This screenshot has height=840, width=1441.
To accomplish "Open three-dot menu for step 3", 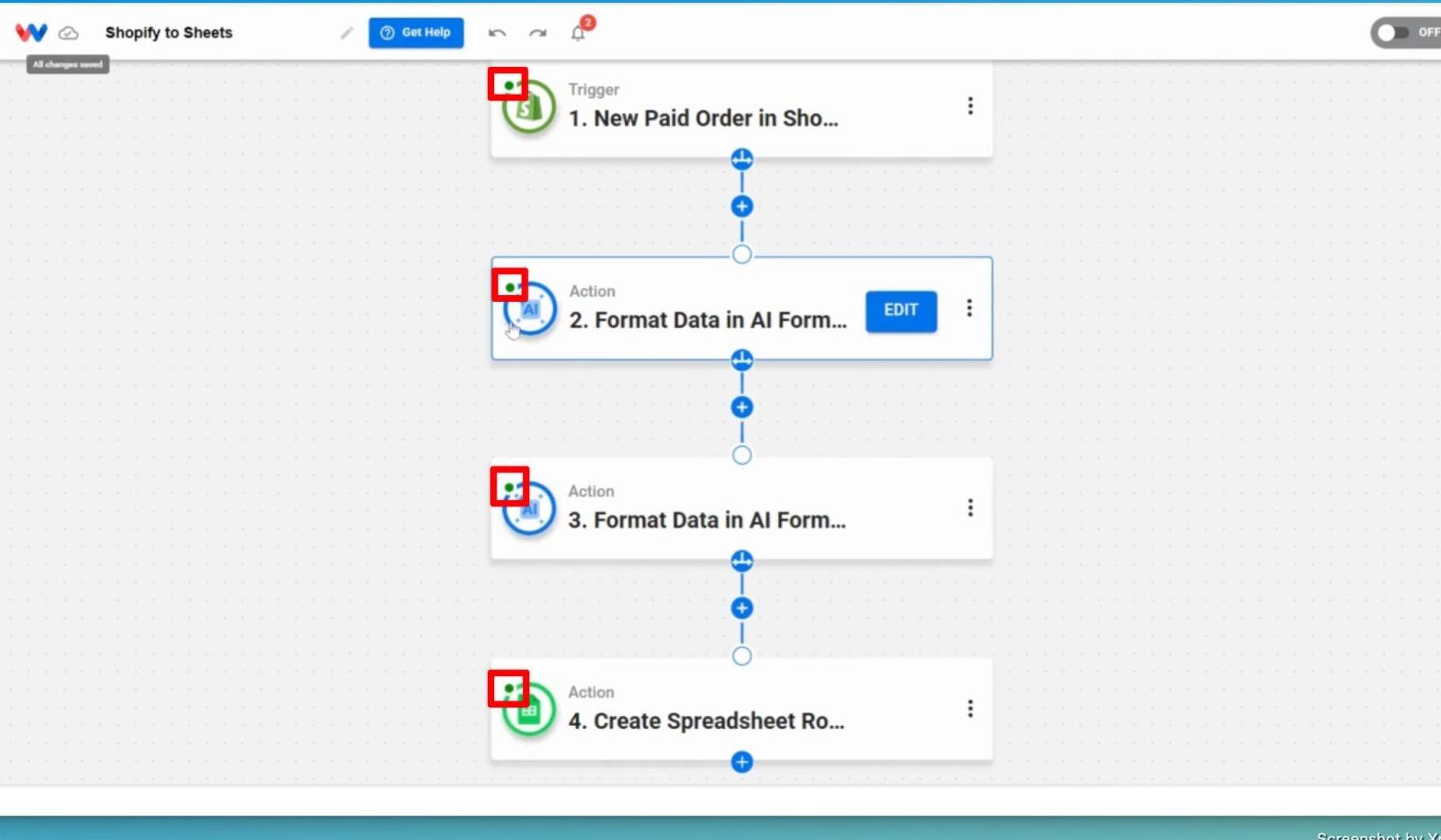I will pos(970,508).
